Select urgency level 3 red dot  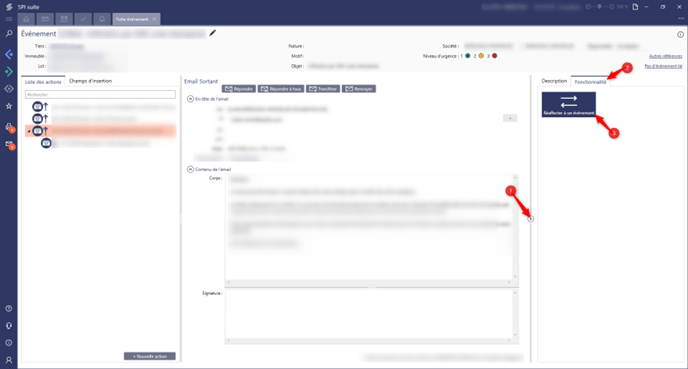point(494,56)
